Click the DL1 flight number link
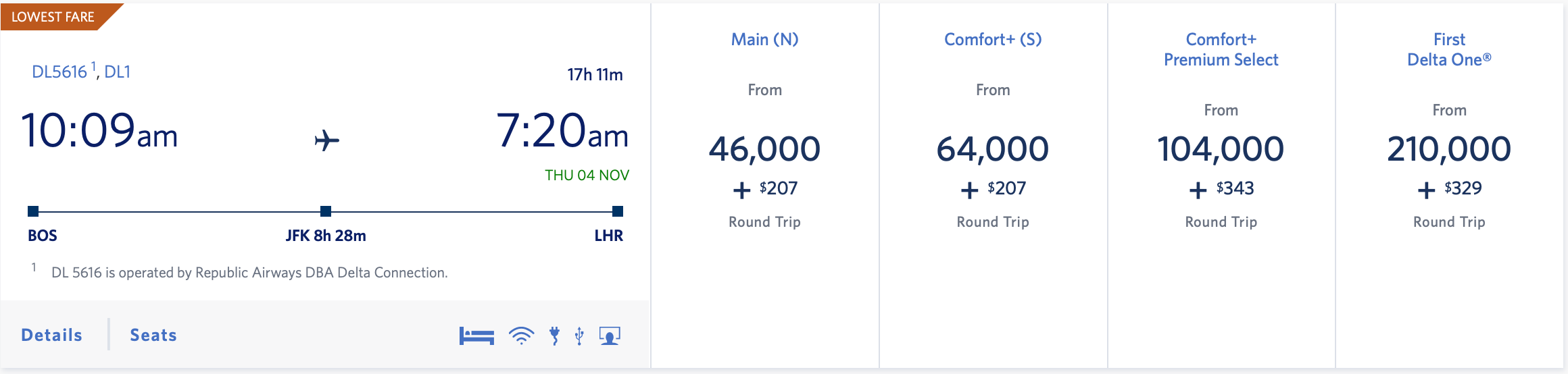 [118, 72]
